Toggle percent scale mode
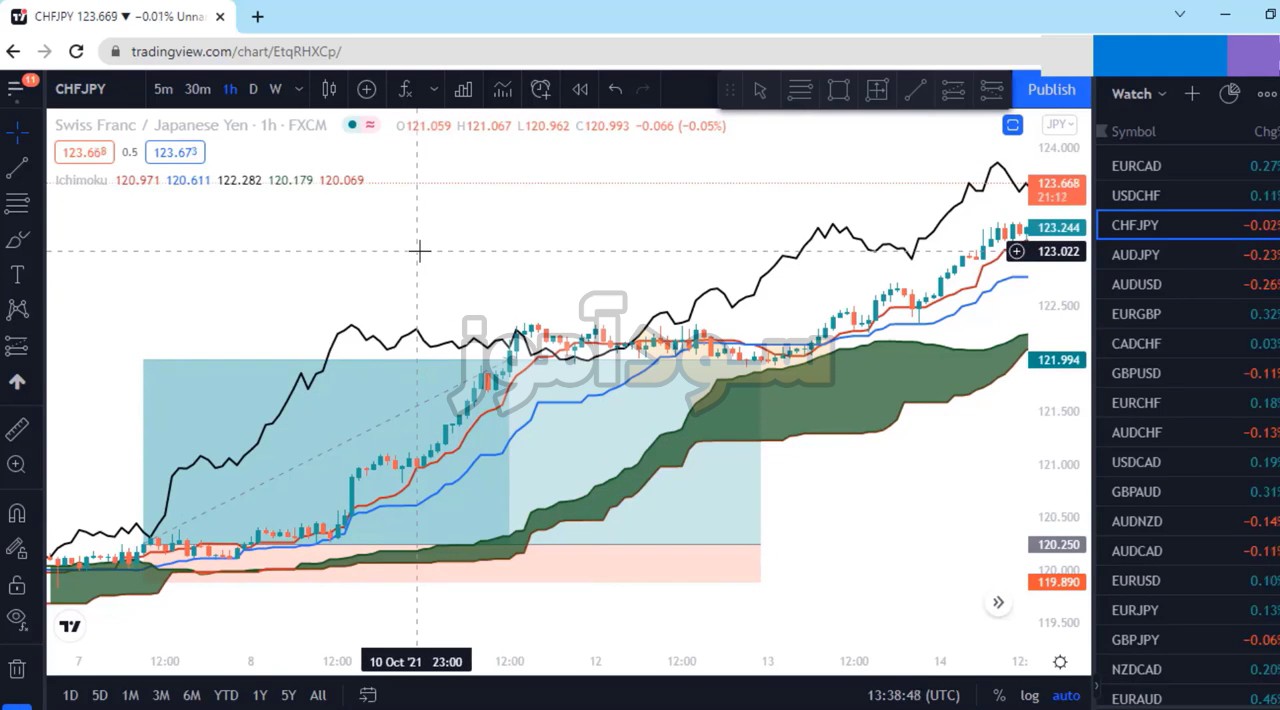 click(999, 695)
